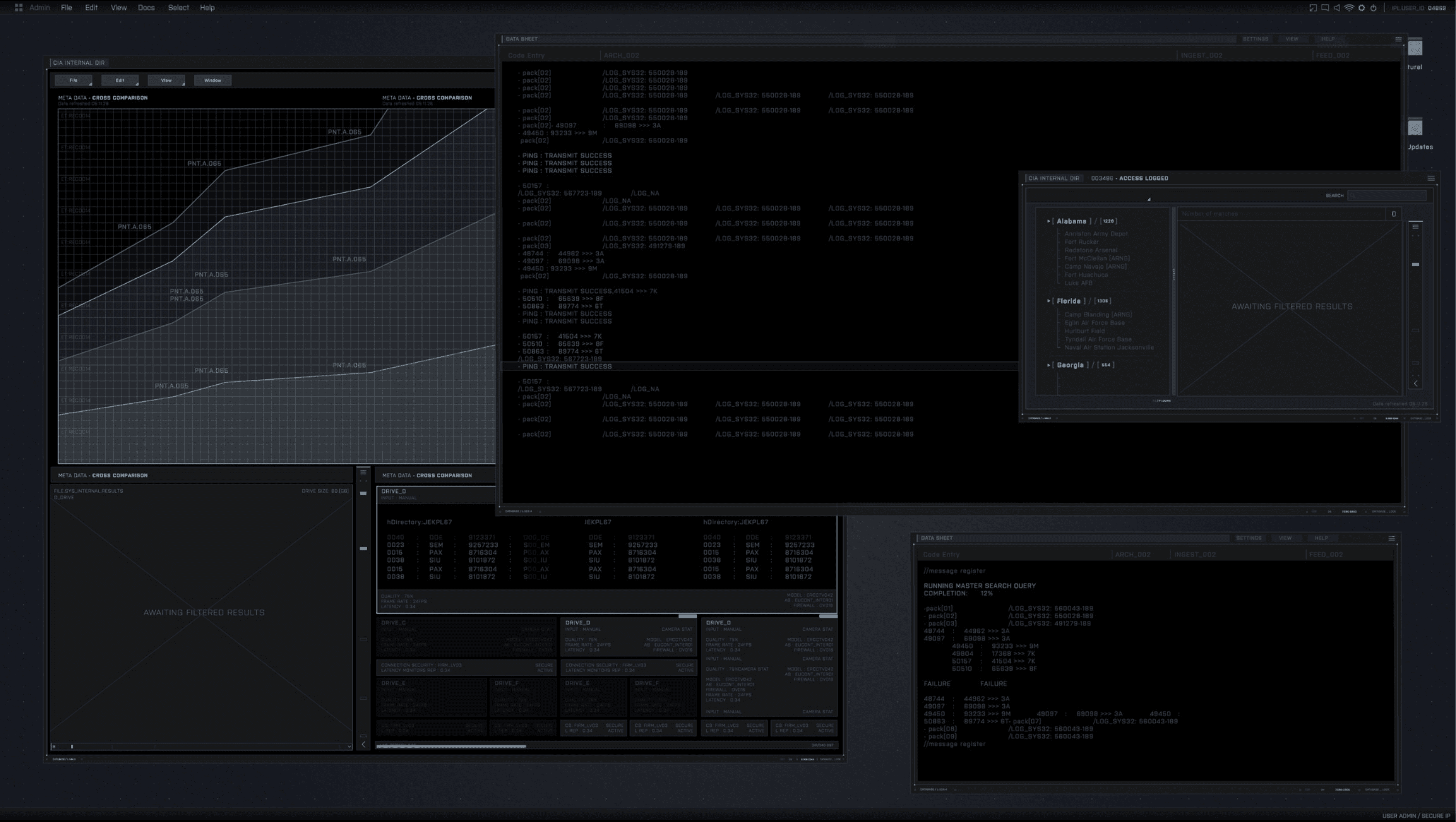This screenshot has height=822, width=1456.
Task: Click Number of matches field
Action: point(1281,214)
